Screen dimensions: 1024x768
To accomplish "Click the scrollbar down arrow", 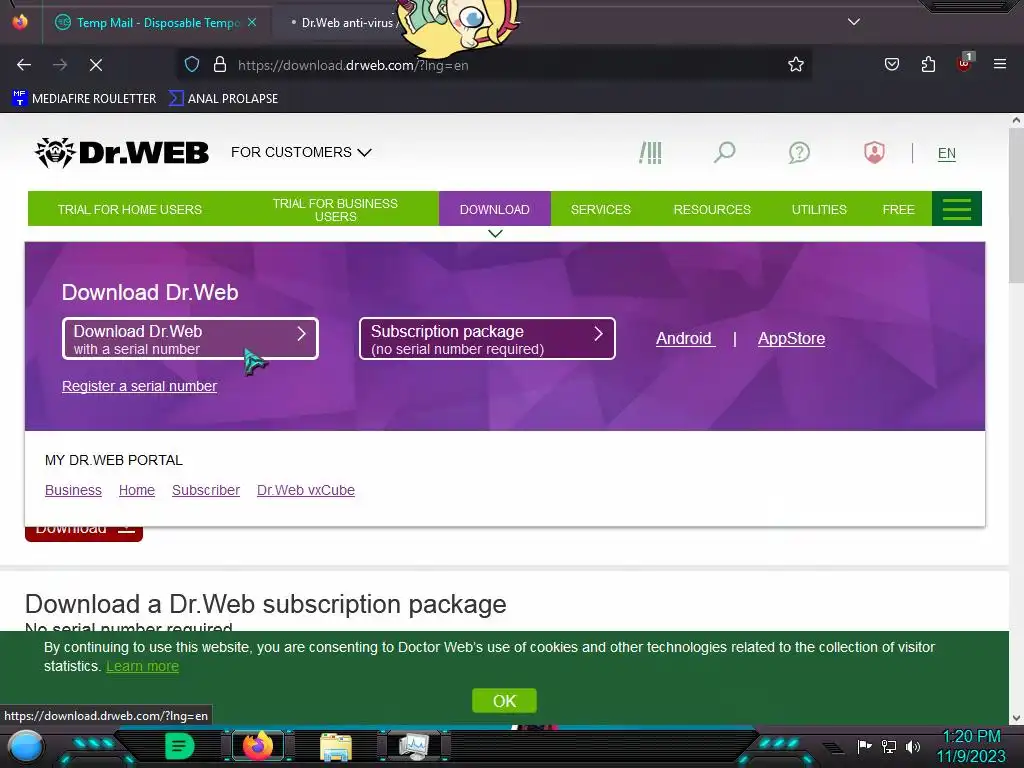I will (1016, 718).
